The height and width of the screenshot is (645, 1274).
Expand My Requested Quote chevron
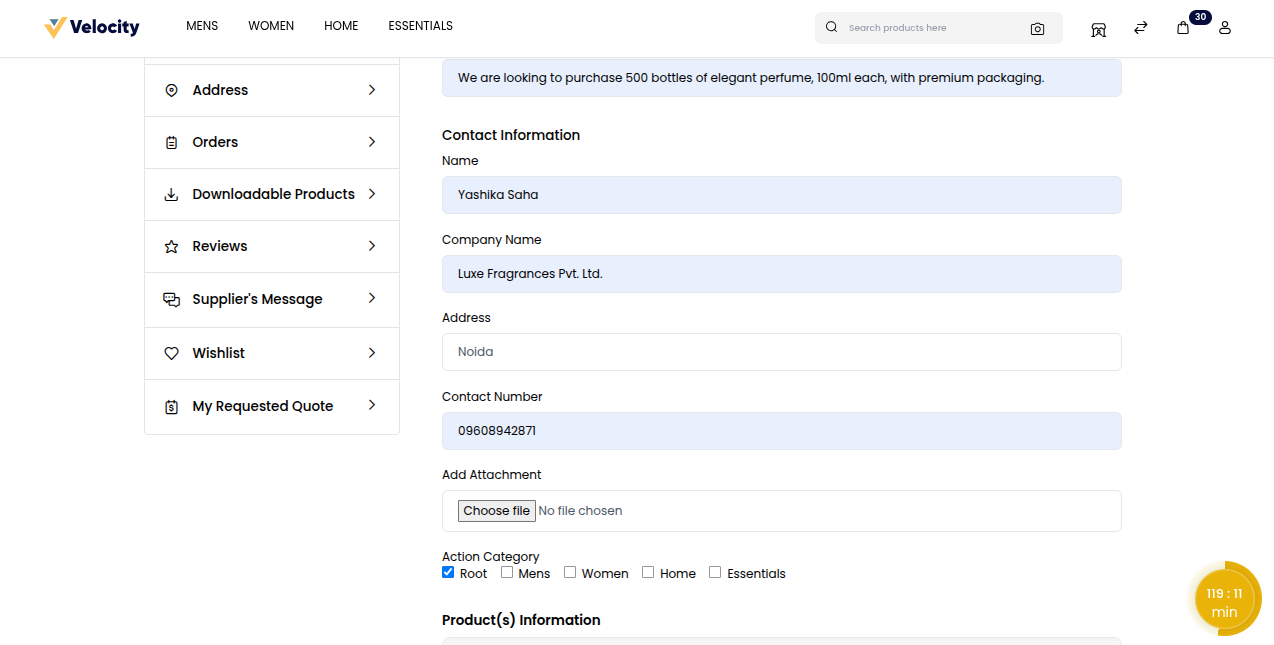click(x=372, y=406)
